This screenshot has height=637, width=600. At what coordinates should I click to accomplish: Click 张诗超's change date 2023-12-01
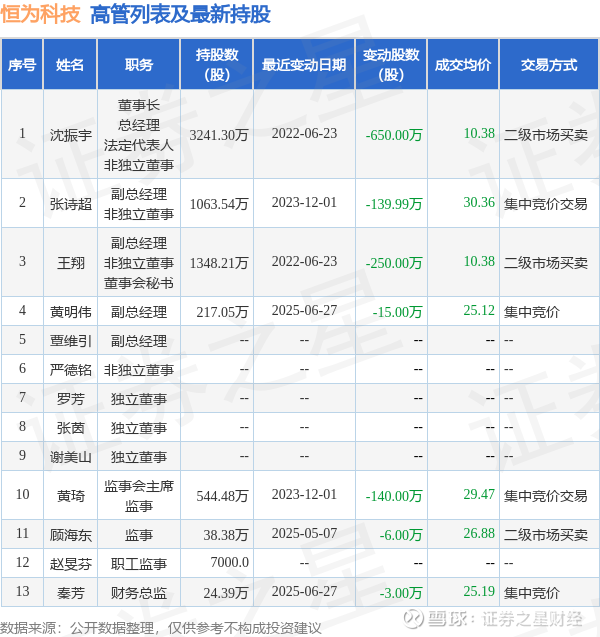click(x=304, y=202)
